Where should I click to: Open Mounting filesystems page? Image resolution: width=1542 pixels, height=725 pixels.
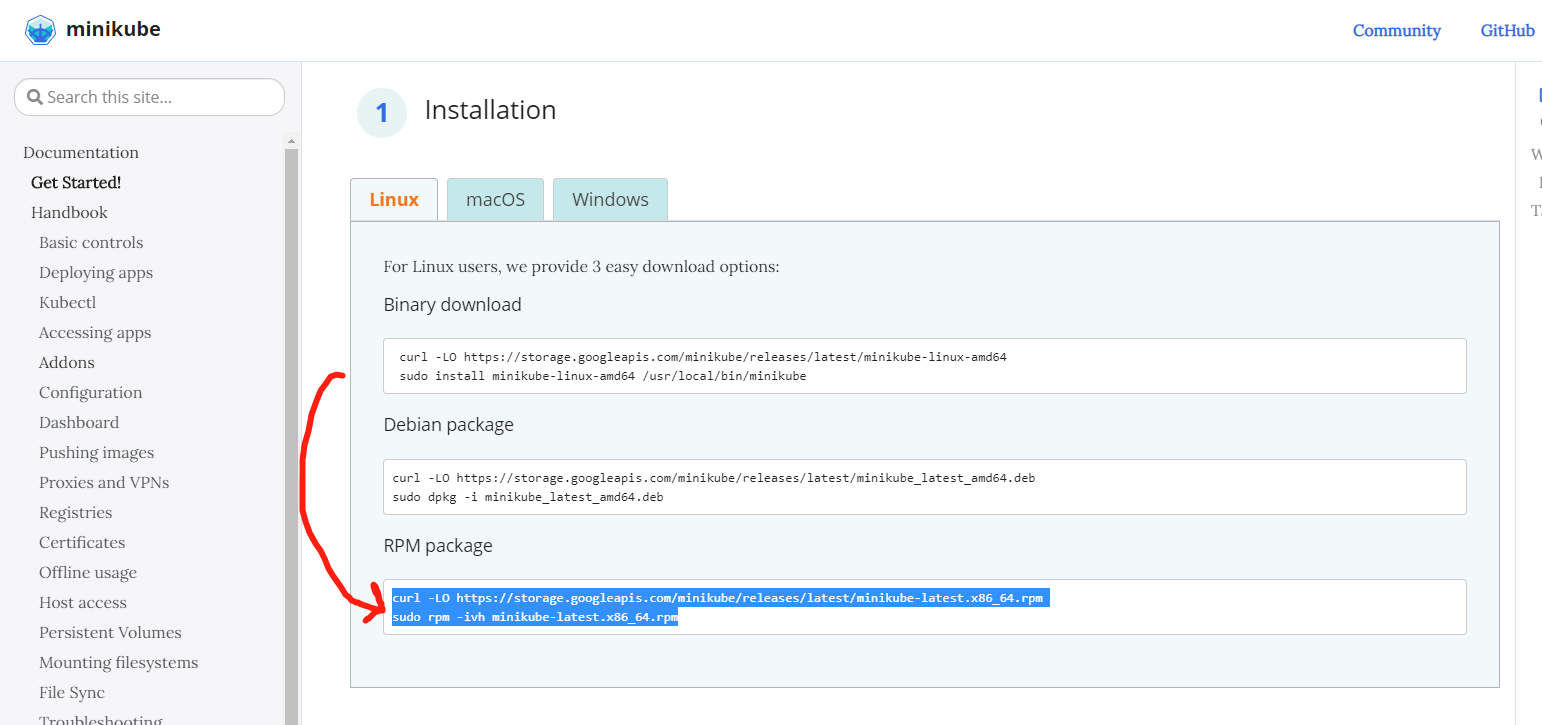click(x=118, y=662)
